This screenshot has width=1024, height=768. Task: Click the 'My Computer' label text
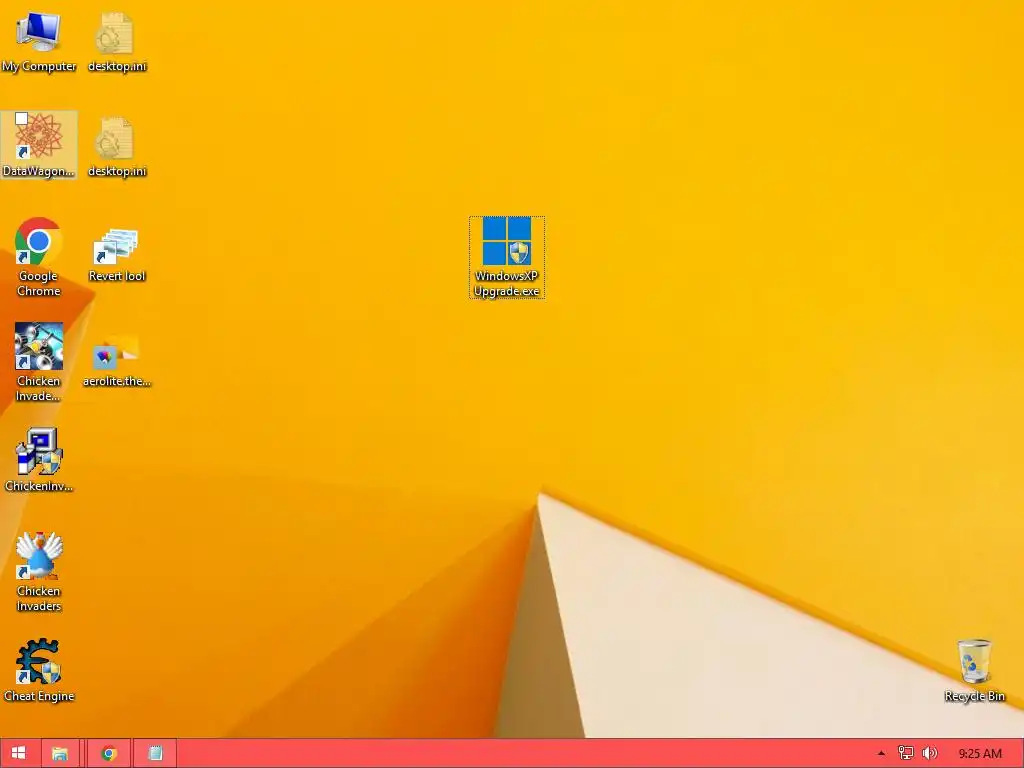pos(39,66)
